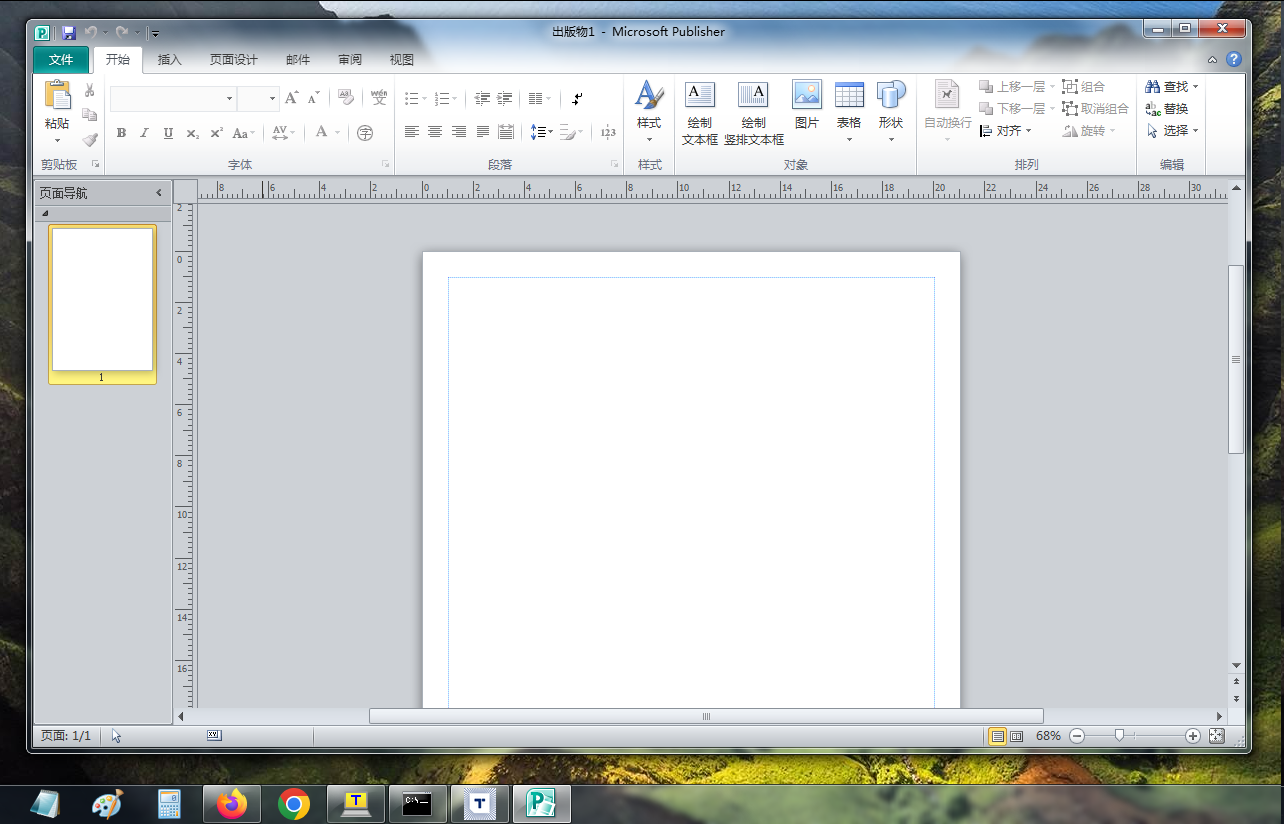Open the Page Design (页面设计) tab
1284x824 pixels.
(x=233, y=60)
